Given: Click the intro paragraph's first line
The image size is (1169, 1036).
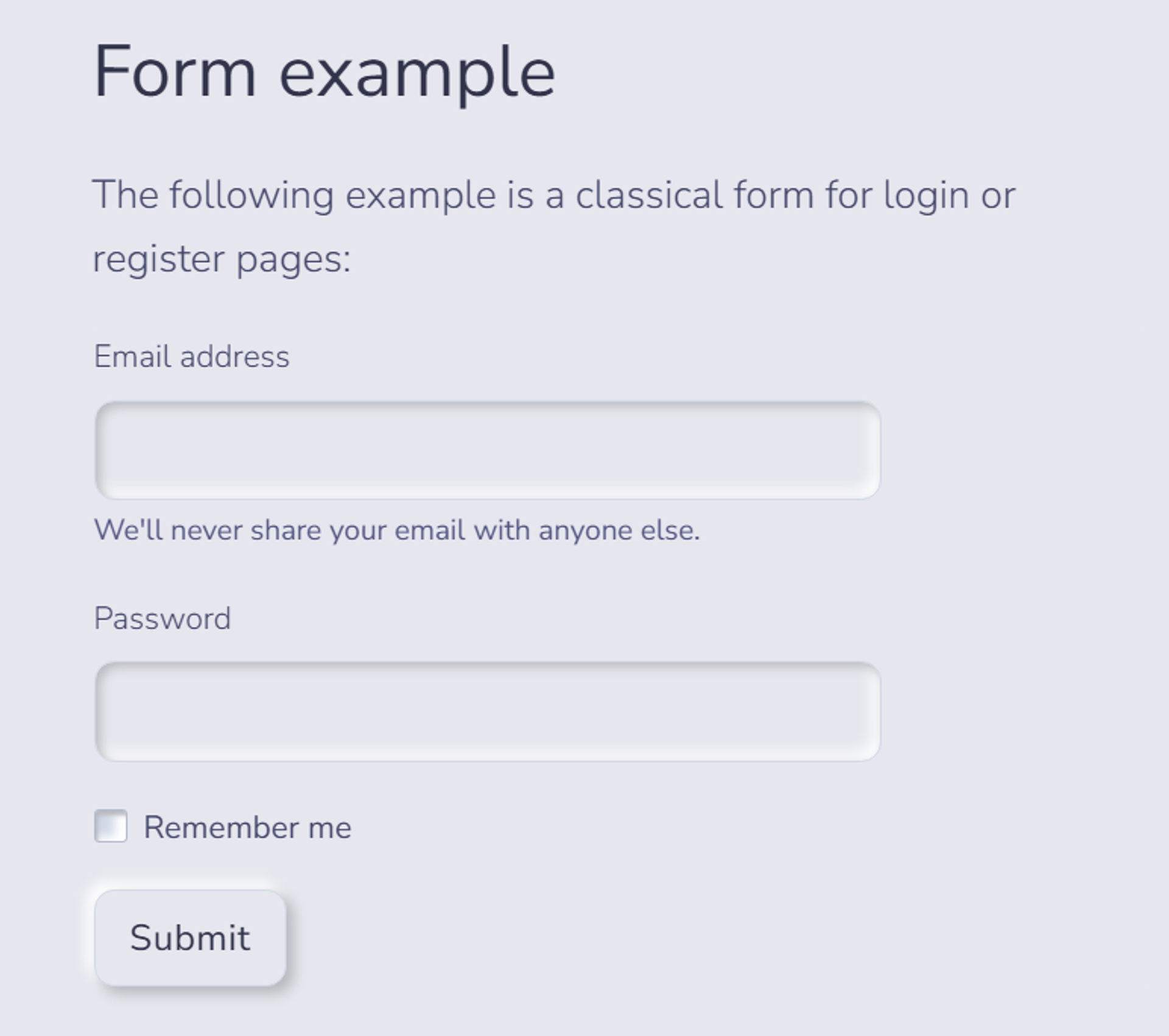Looking at the screenshot, I should [554, 196].
